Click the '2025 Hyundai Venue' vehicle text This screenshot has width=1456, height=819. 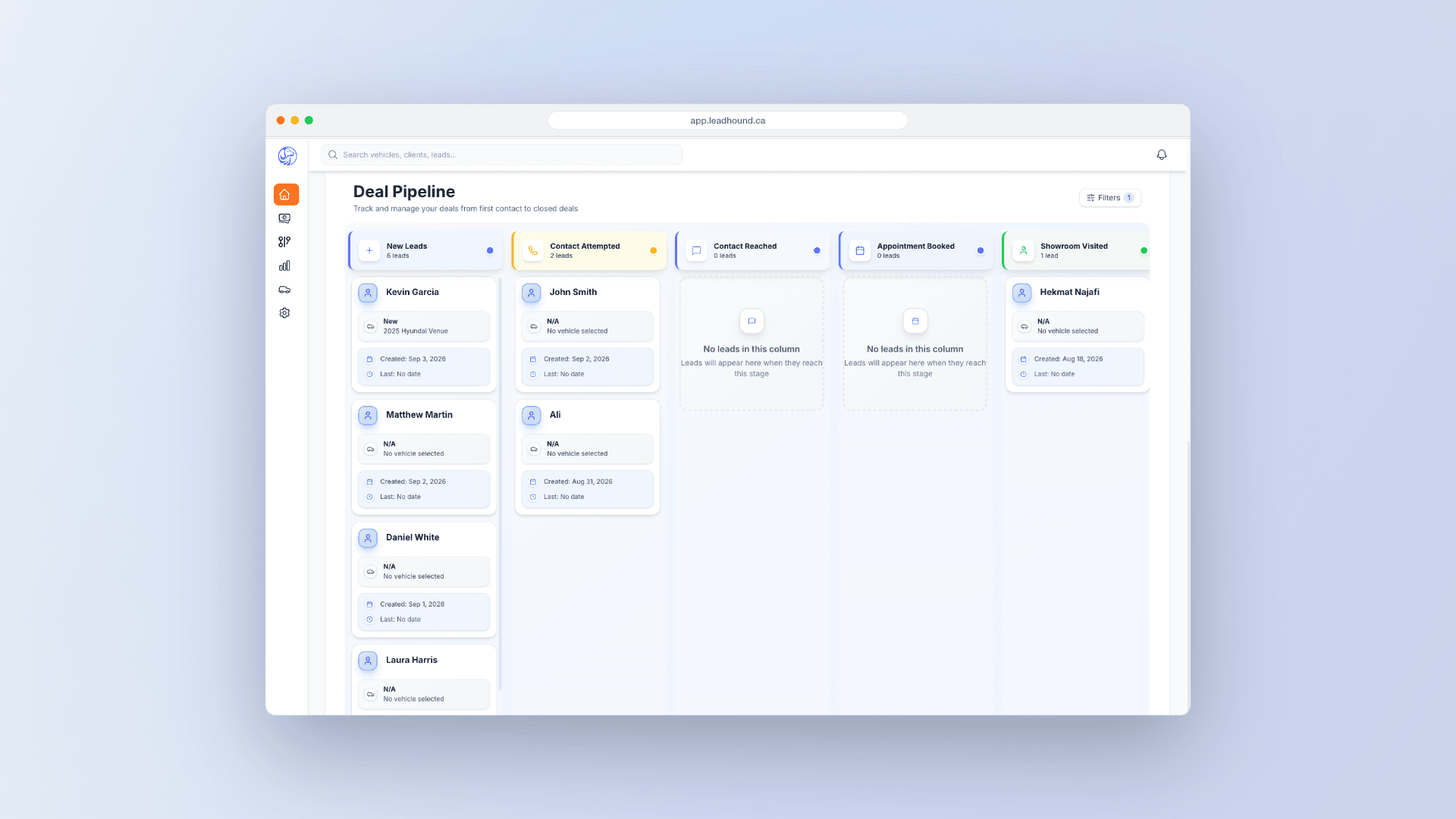[x=416, y=331]
